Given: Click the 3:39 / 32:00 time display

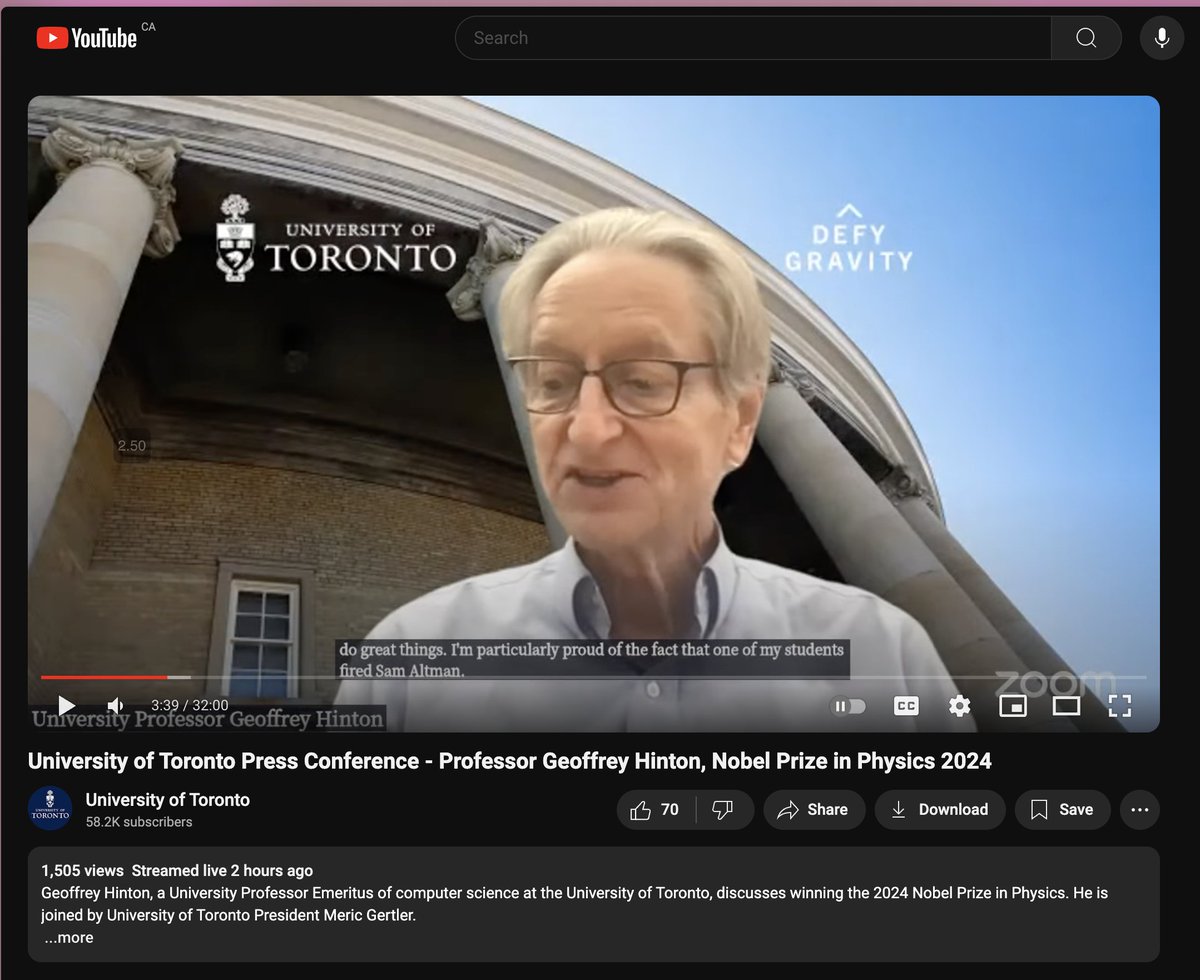Looking at the screenshot, I should (190, 706).
